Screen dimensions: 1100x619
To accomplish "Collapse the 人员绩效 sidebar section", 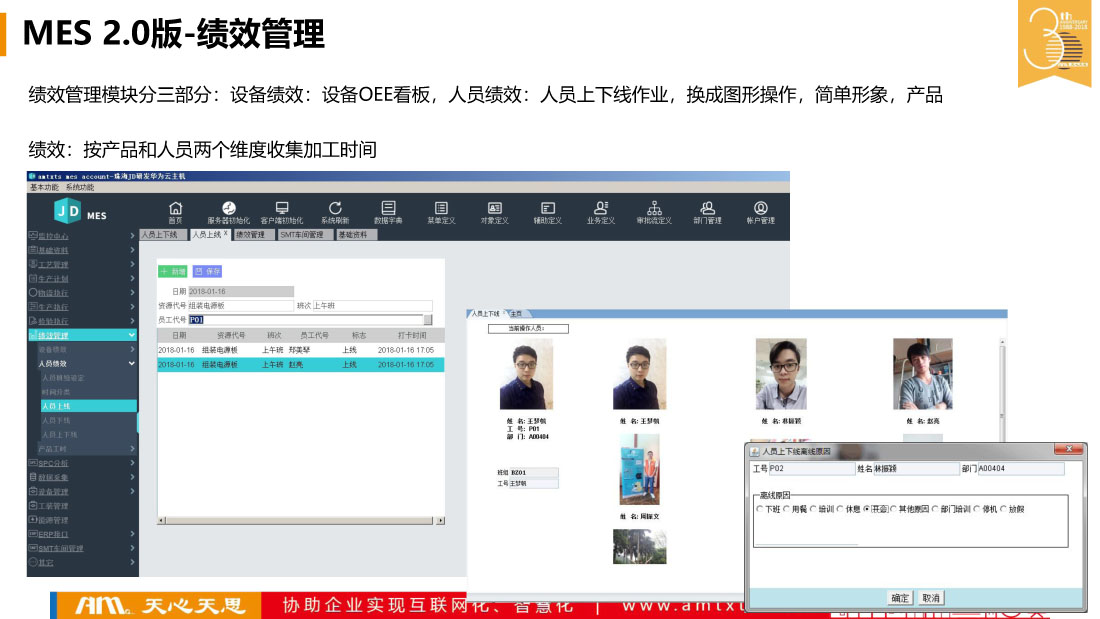I will point(131,364).
